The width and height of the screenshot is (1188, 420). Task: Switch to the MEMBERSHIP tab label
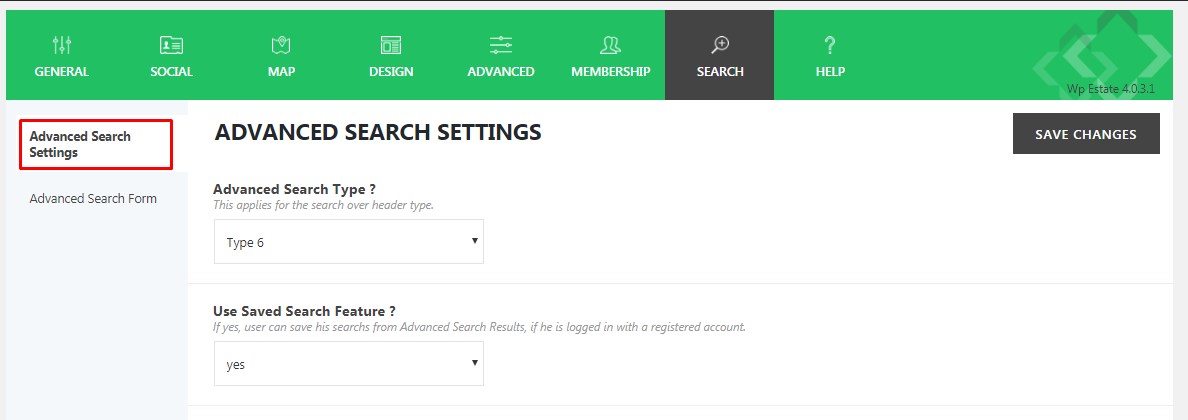(611, 72)
